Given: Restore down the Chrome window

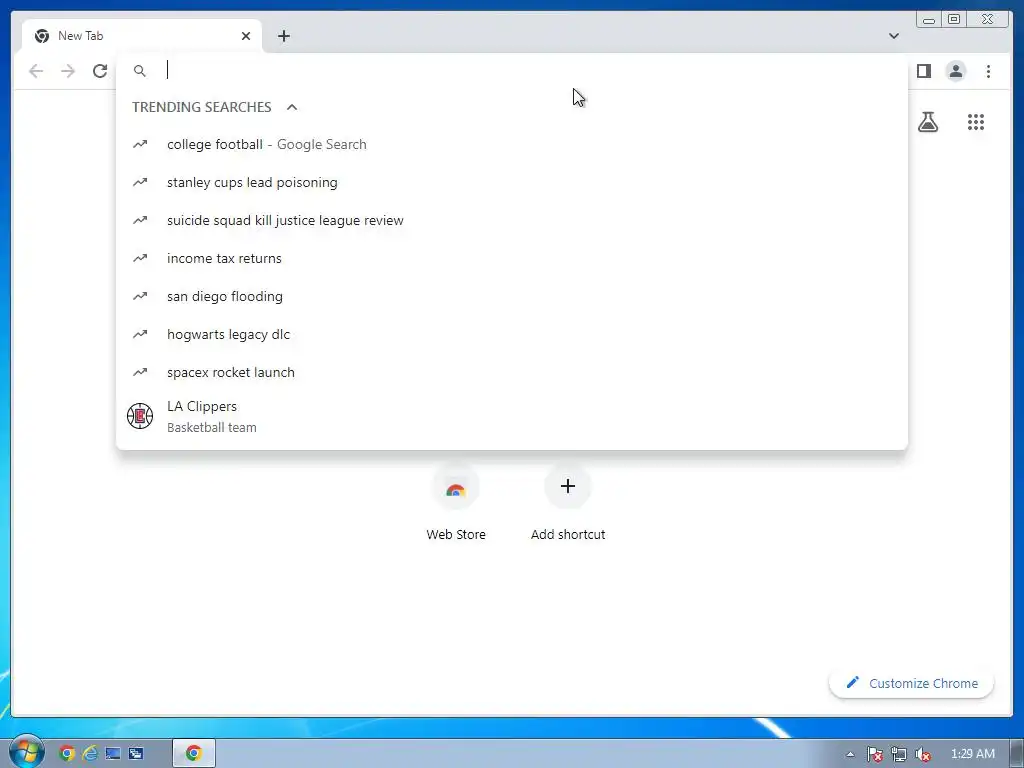Looking at the screenshot, I should click(x=953, y=20).
